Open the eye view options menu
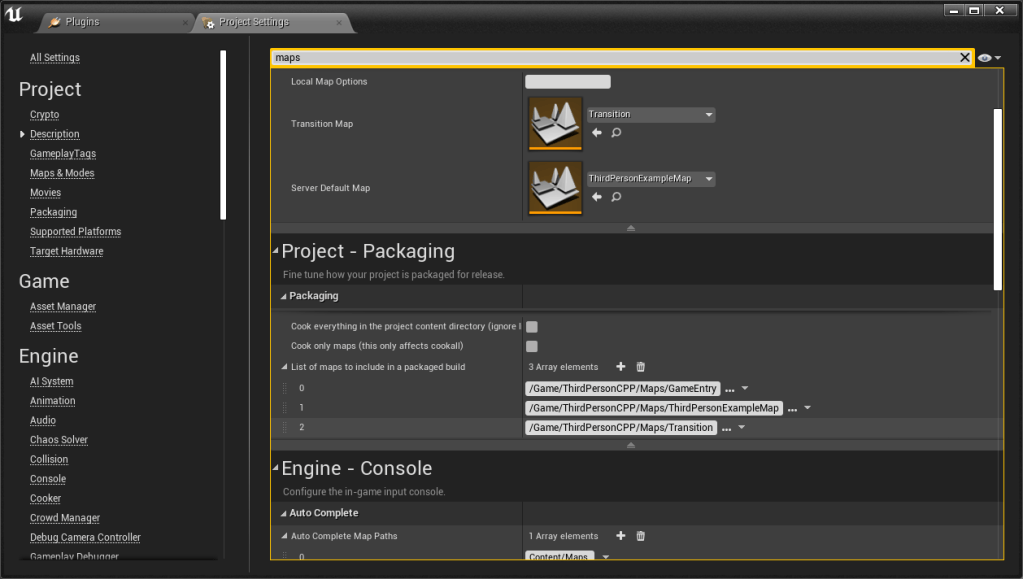The image size is (1023, 579). (988, 58)
